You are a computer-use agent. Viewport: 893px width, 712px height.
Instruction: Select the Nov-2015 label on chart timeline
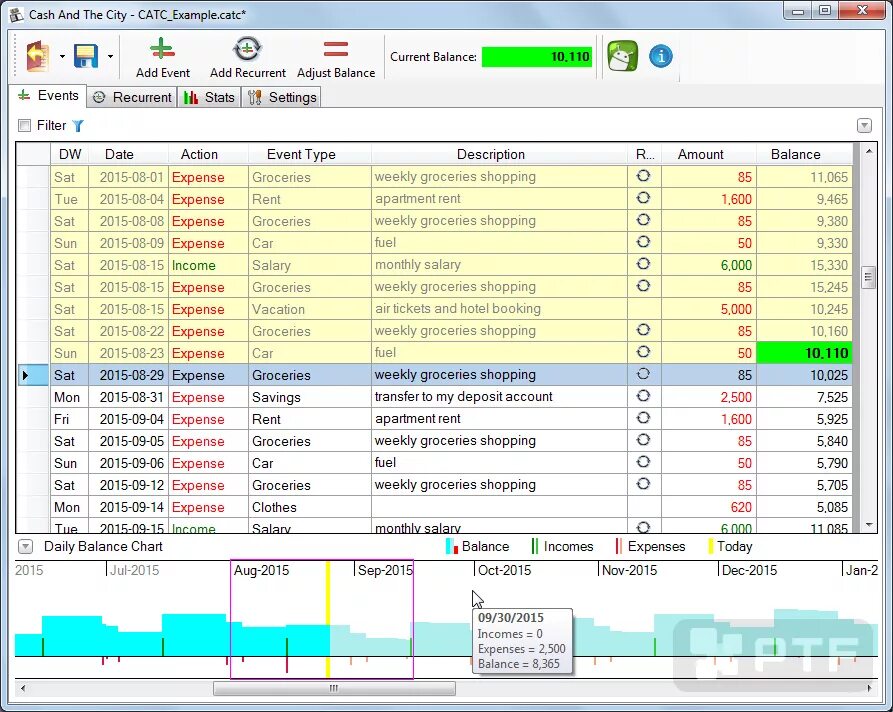629,570
